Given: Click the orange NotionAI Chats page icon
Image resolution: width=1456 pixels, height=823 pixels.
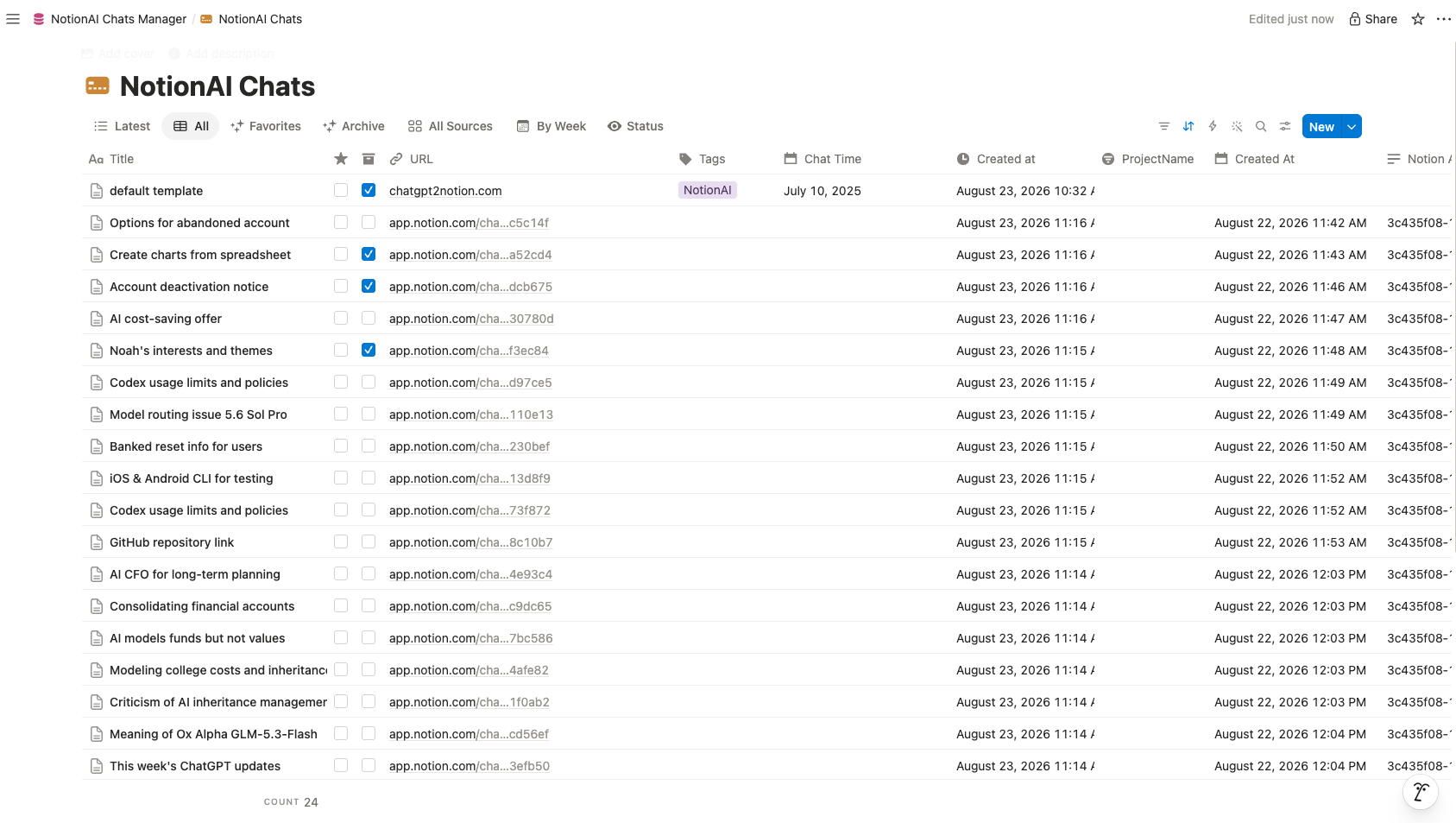Looking at the screenshot, I should point(98,85).
